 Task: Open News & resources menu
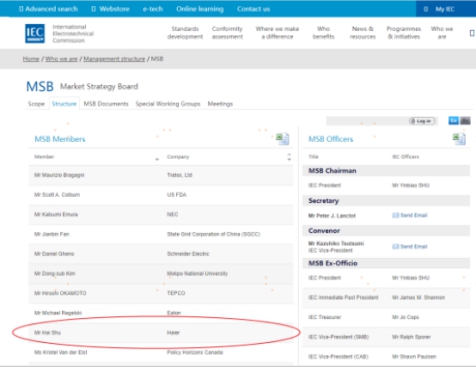(x=363, y=33)
